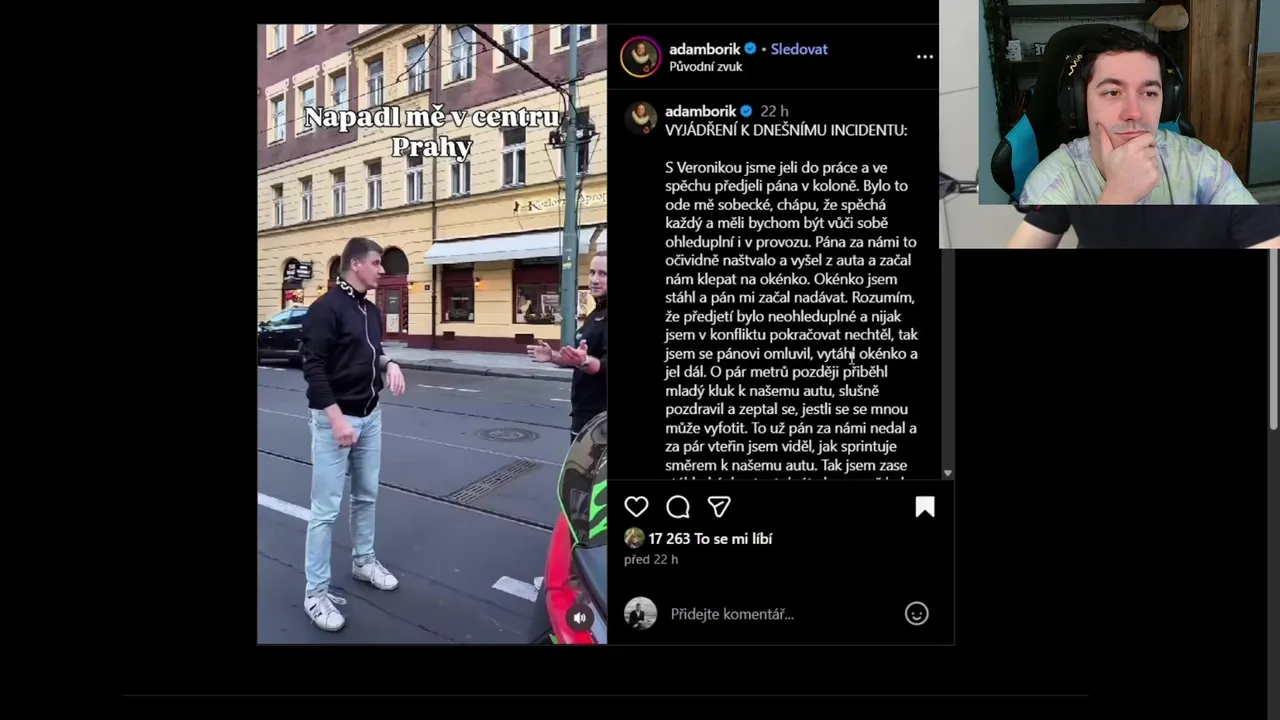Click the caption scroll down arrow
Viewport: 1280px width, 720px height.
click(948, 474)
